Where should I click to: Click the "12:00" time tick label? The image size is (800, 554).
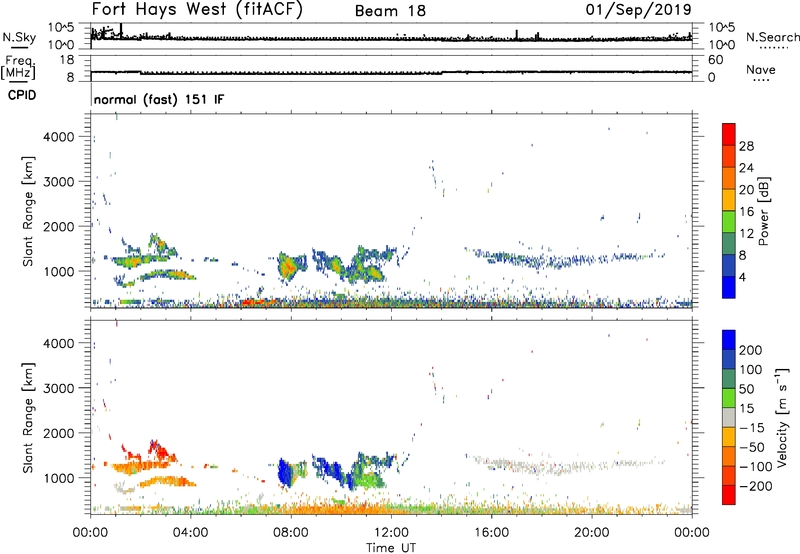pos(391,533)
